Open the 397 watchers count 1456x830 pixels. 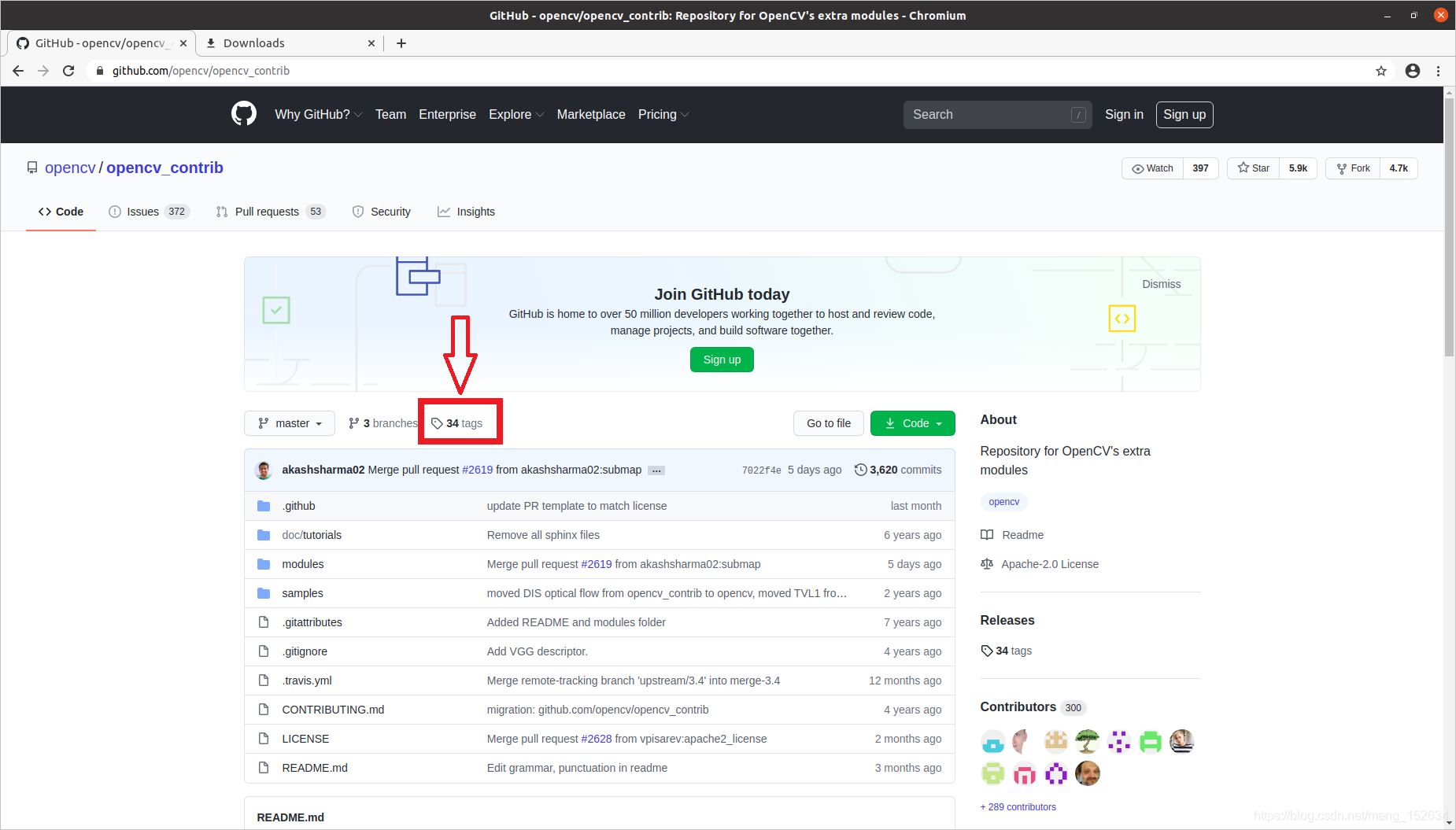tap(1200, 168)
